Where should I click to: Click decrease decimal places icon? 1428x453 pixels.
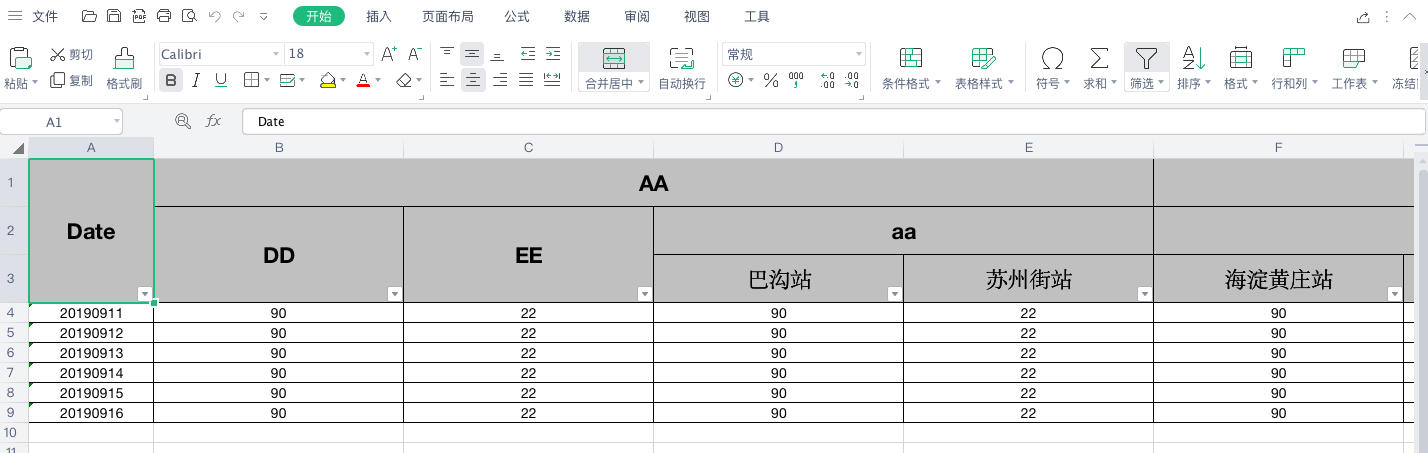coord(852,80)
